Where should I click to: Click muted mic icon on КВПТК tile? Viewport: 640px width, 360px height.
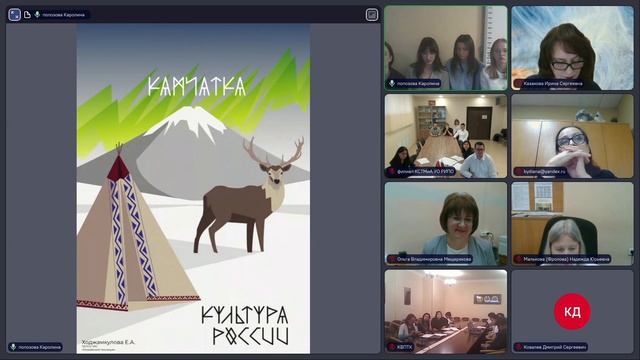[392, 347]
